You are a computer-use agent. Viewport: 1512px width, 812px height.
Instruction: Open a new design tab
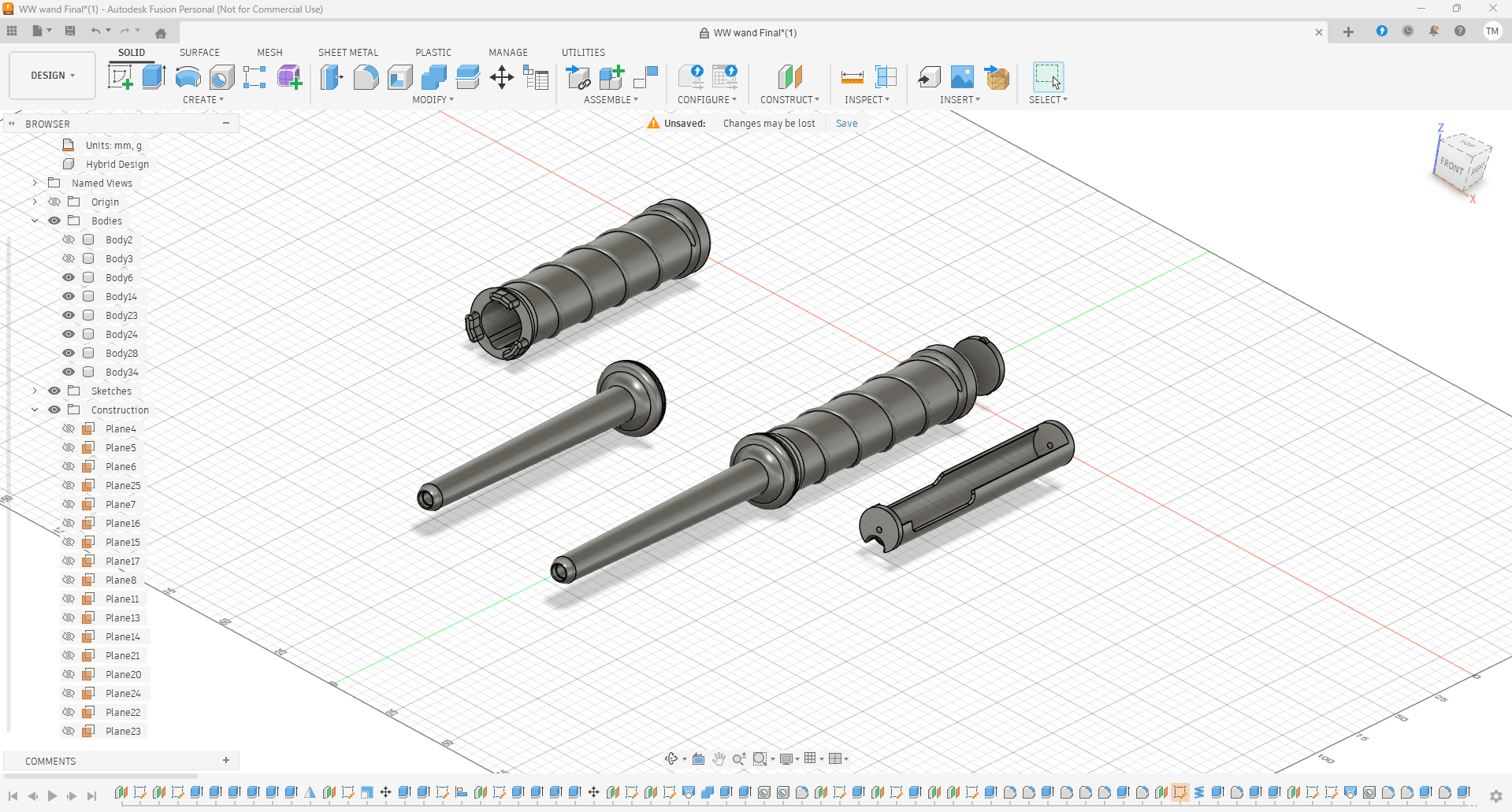coord(1348,32)
